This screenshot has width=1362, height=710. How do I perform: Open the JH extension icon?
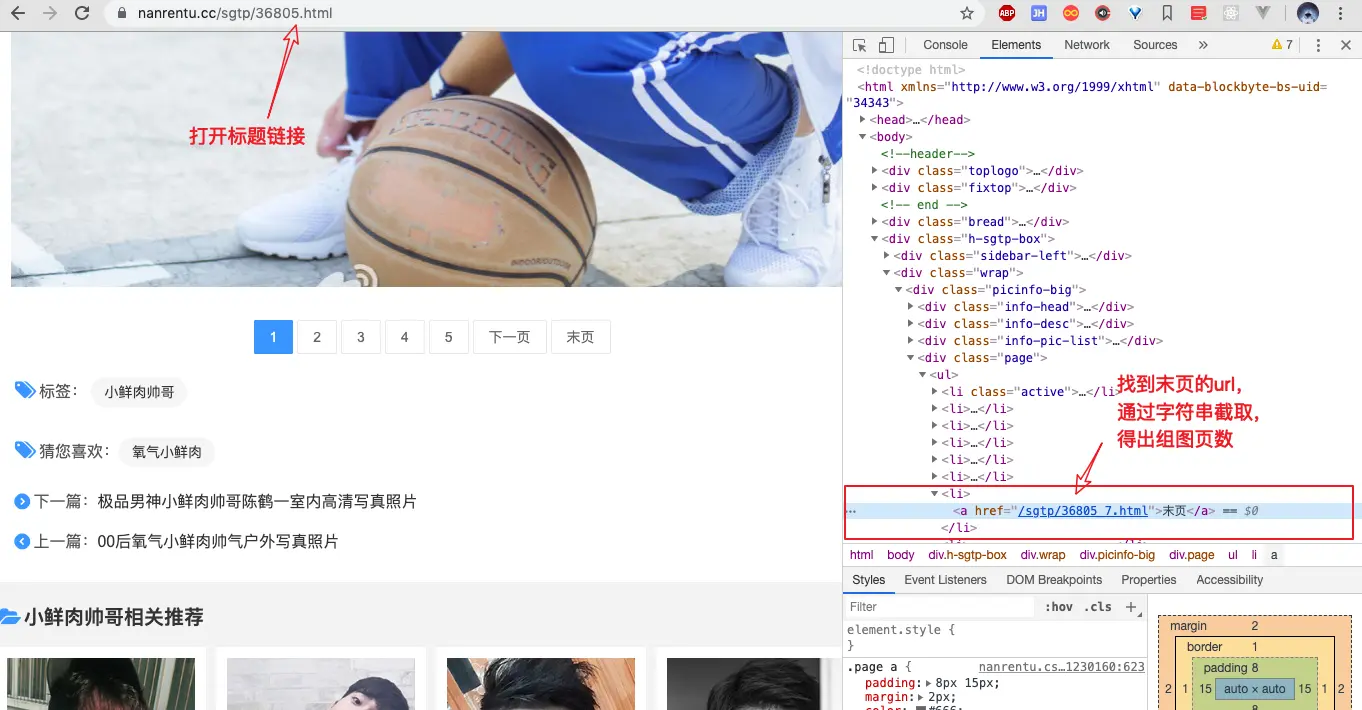[x=1039, y=13]
